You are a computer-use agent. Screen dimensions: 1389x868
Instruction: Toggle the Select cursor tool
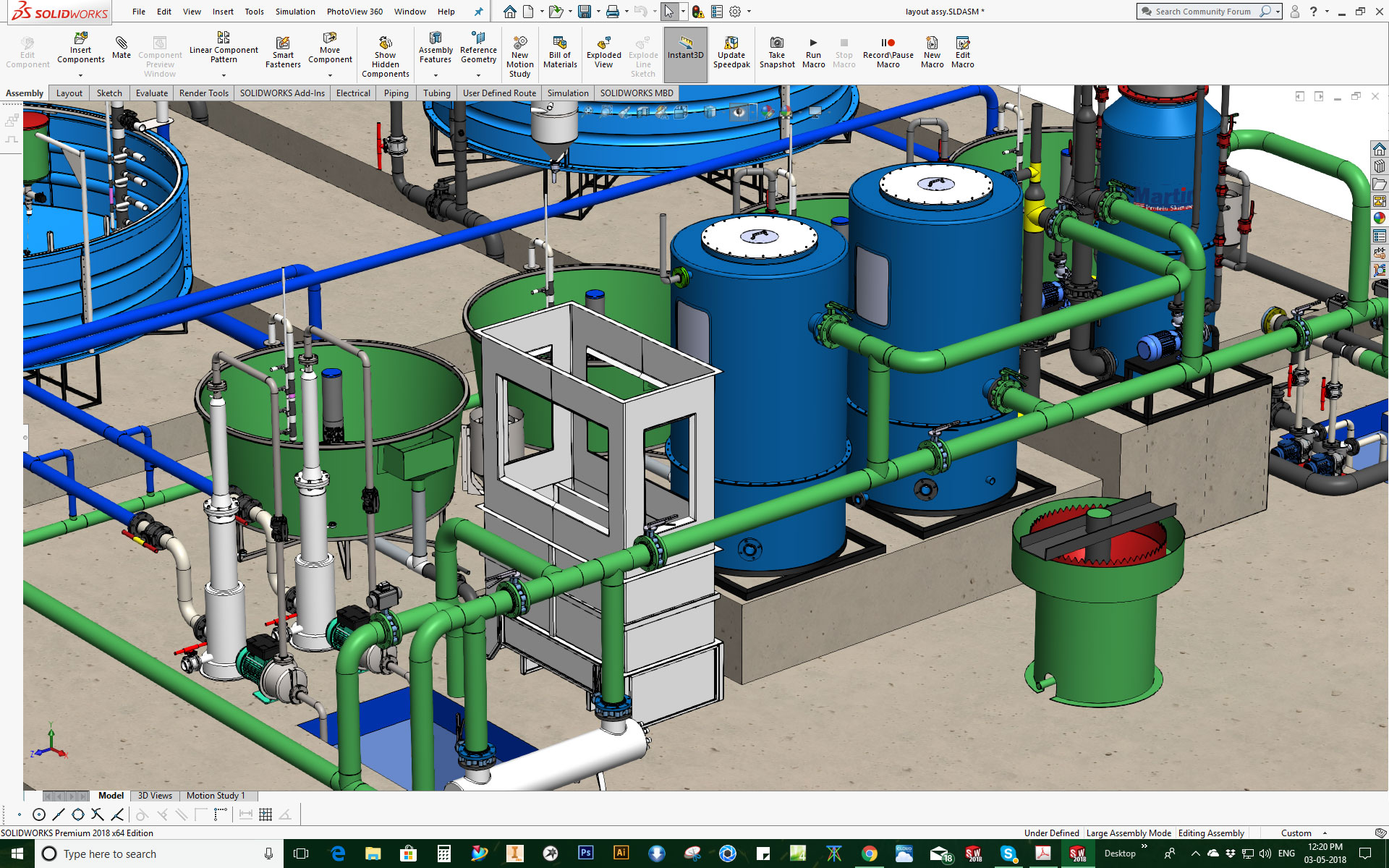pos(668,12)
